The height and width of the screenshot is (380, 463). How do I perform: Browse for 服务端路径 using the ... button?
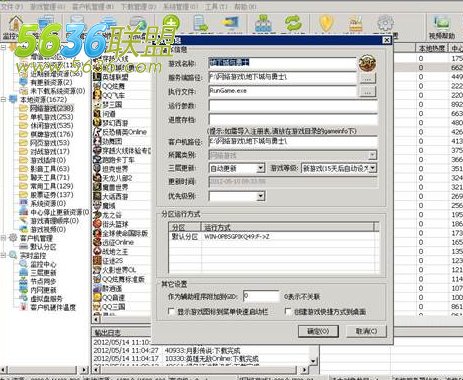[367, 79]
